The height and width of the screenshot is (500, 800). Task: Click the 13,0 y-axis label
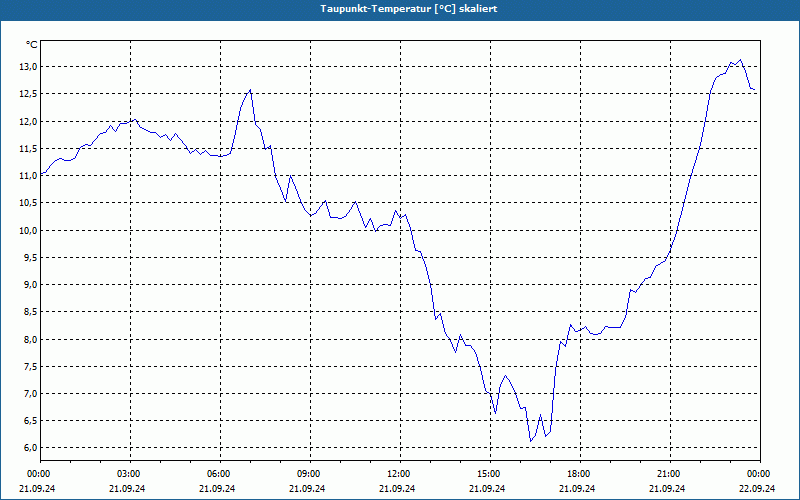[x=28, y=67]
